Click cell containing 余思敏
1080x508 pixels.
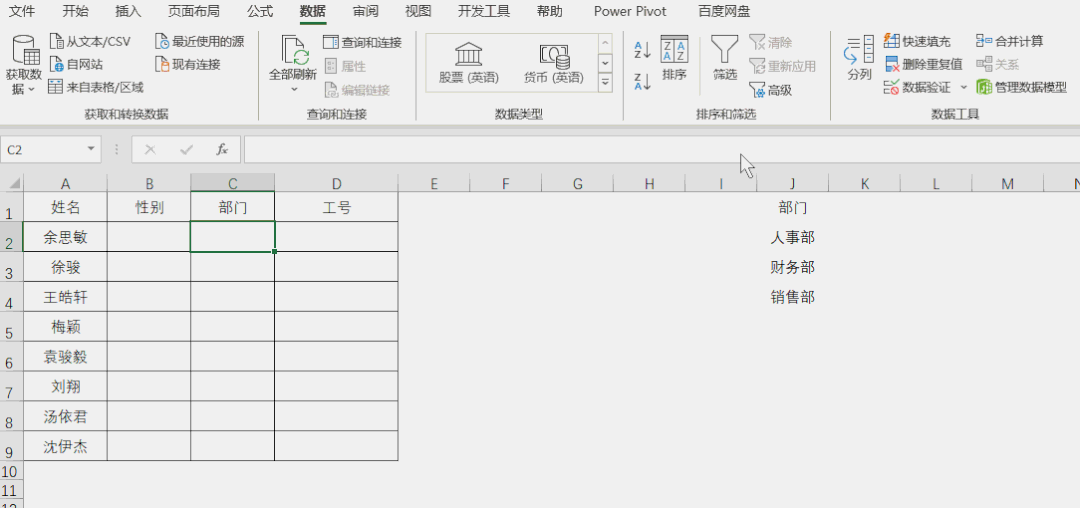pos(65,237)
